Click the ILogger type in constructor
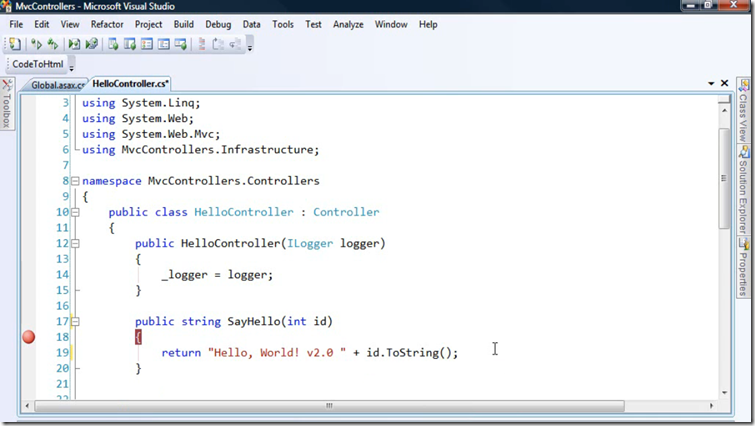 [x=310, y=244]
